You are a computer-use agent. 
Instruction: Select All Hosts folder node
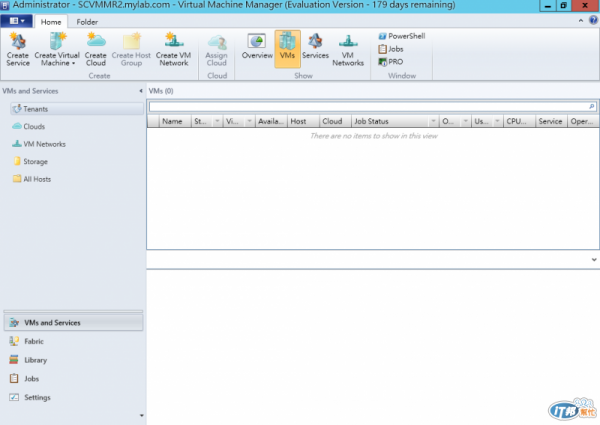pyautogui.click(x=32, y=179)
